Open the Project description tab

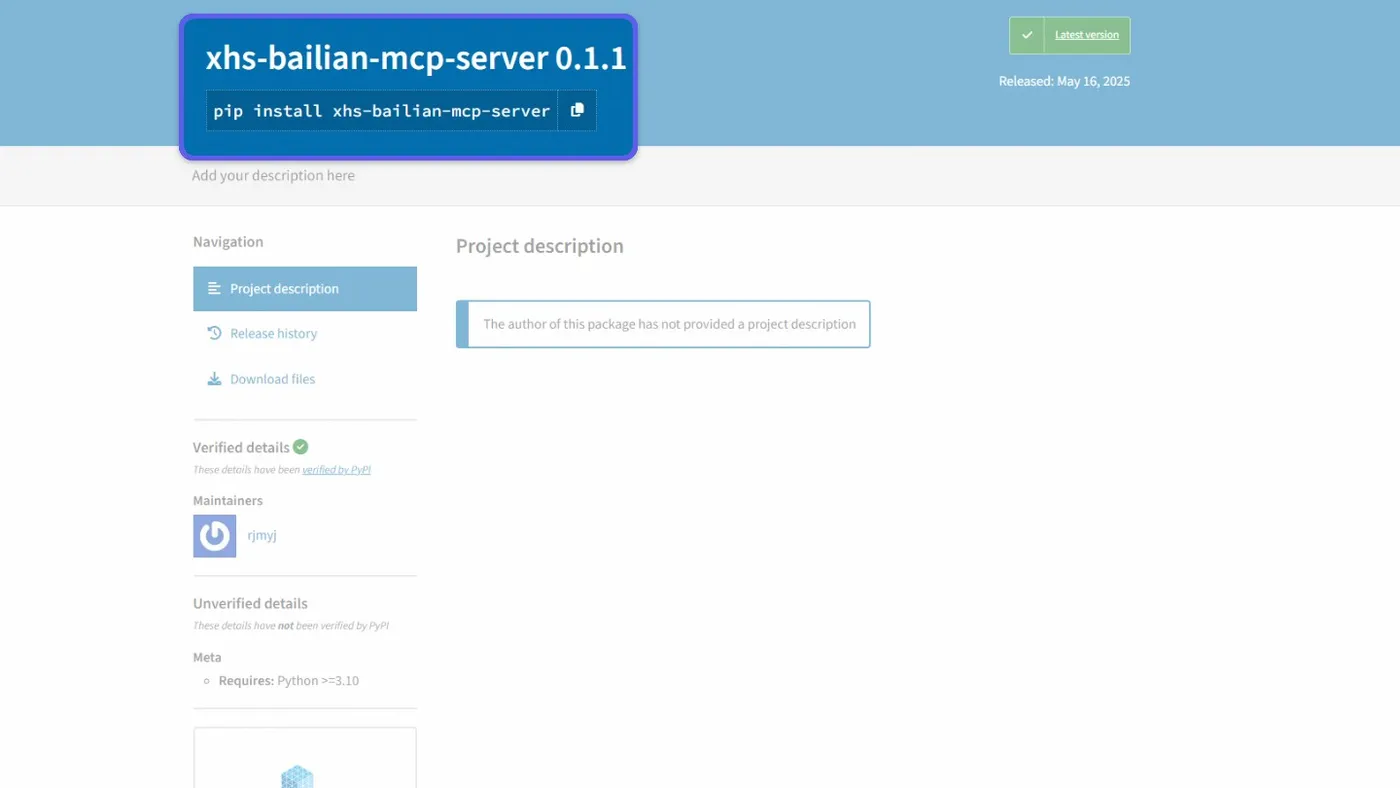click(x=305, y=289)
